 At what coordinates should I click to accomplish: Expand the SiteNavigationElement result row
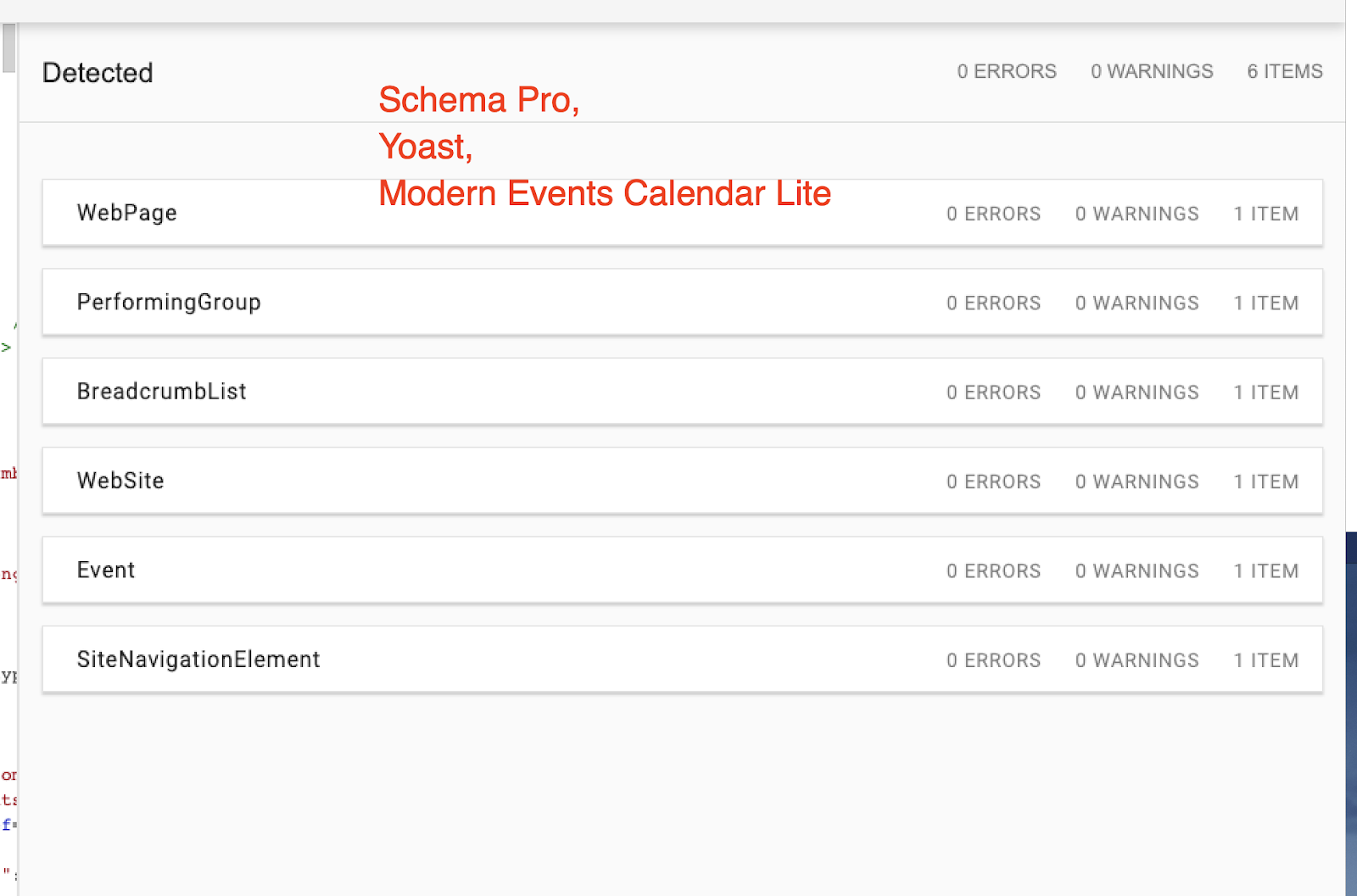click(198, 659)
